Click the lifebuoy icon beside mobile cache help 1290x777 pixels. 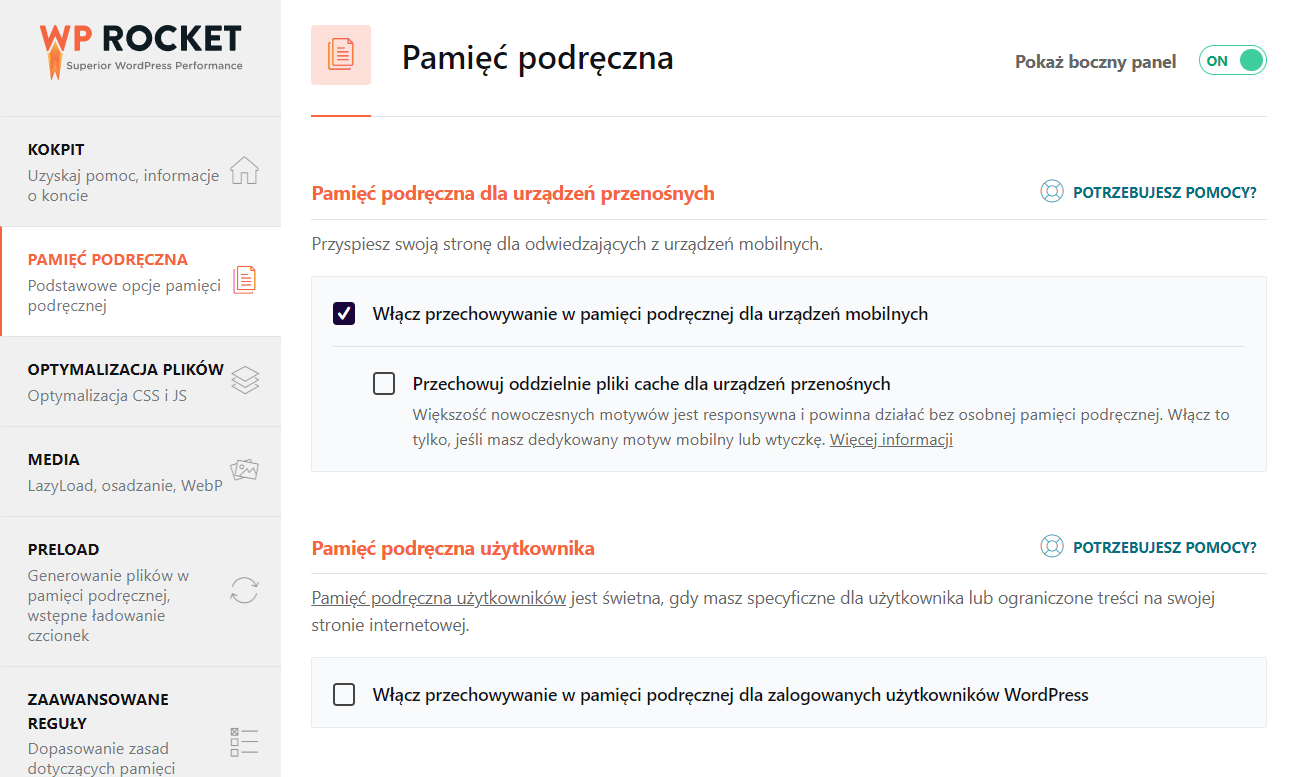tap(1051, 192)
